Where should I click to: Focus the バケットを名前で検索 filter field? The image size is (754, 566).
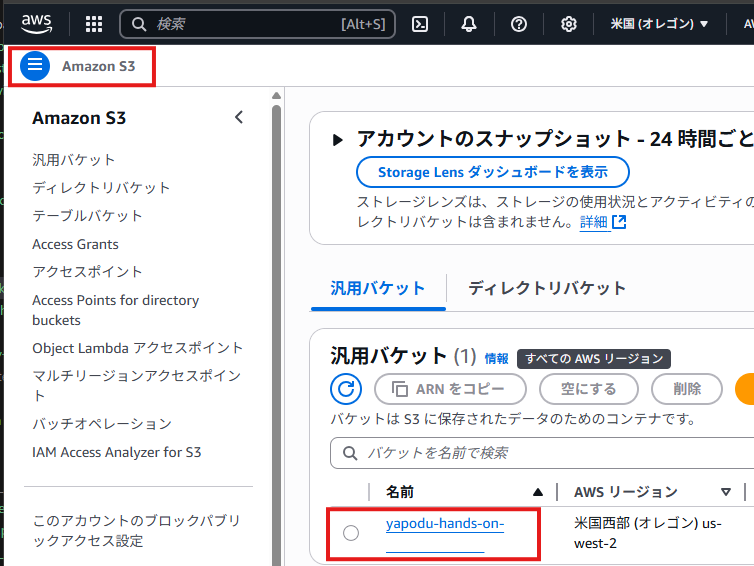(x=542, y=453)
